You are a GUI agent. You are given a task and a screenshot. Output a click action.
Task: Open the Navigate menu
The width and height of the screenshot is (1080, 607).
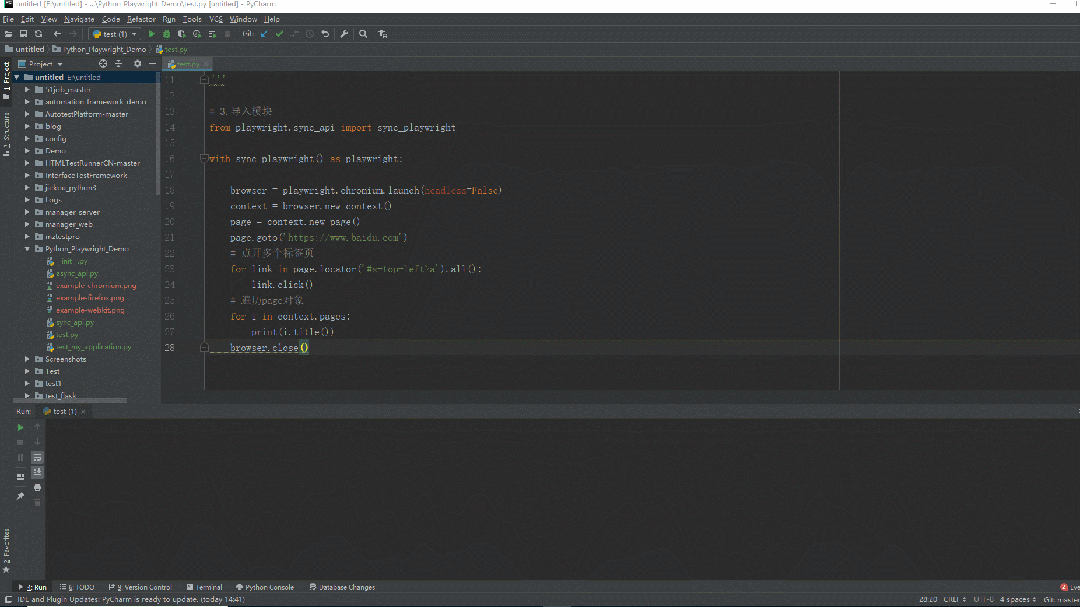[79, 19]
